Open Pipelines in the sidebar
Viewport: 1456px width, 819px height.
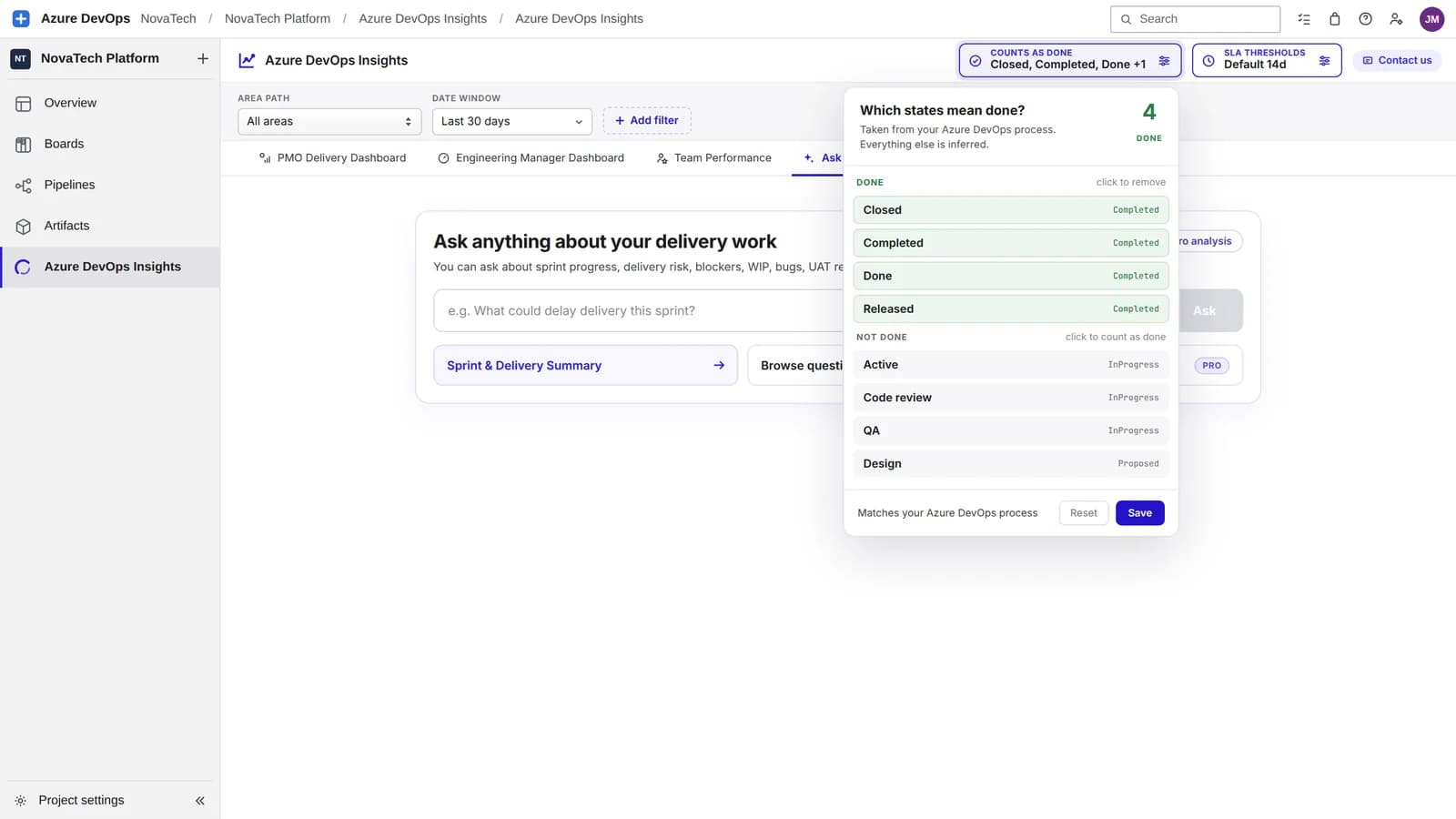click(110, 185)
